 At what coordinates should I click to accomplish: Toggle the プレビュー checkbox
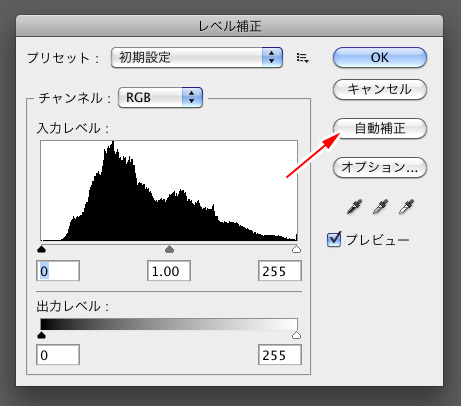click(334, 239)
